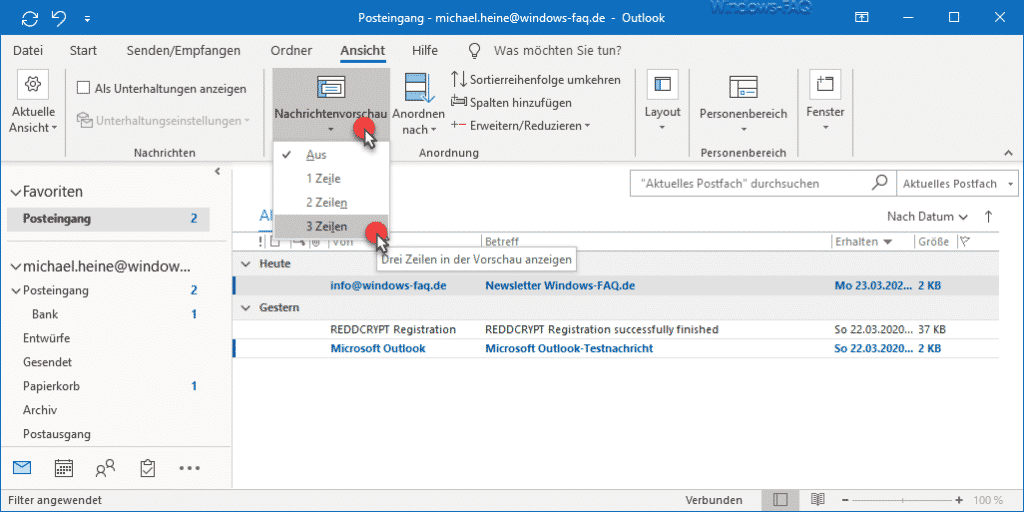This screenshot has height=512, width=1024.
Task: Switch to Mail view icon
Action: (22, 468)
